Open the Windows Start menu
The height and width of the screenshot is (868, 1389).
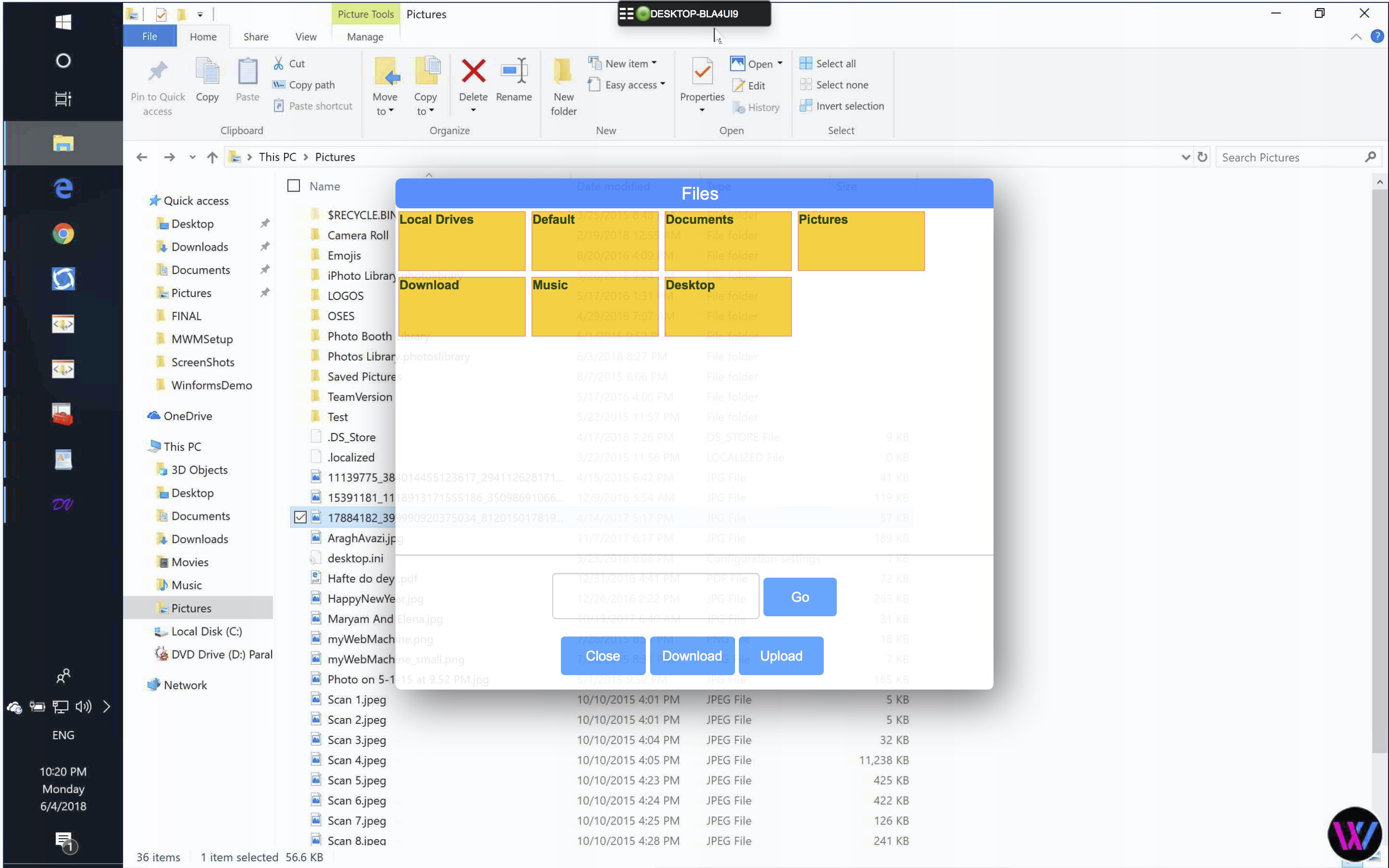pyautogui.click(x=63, y=22)
